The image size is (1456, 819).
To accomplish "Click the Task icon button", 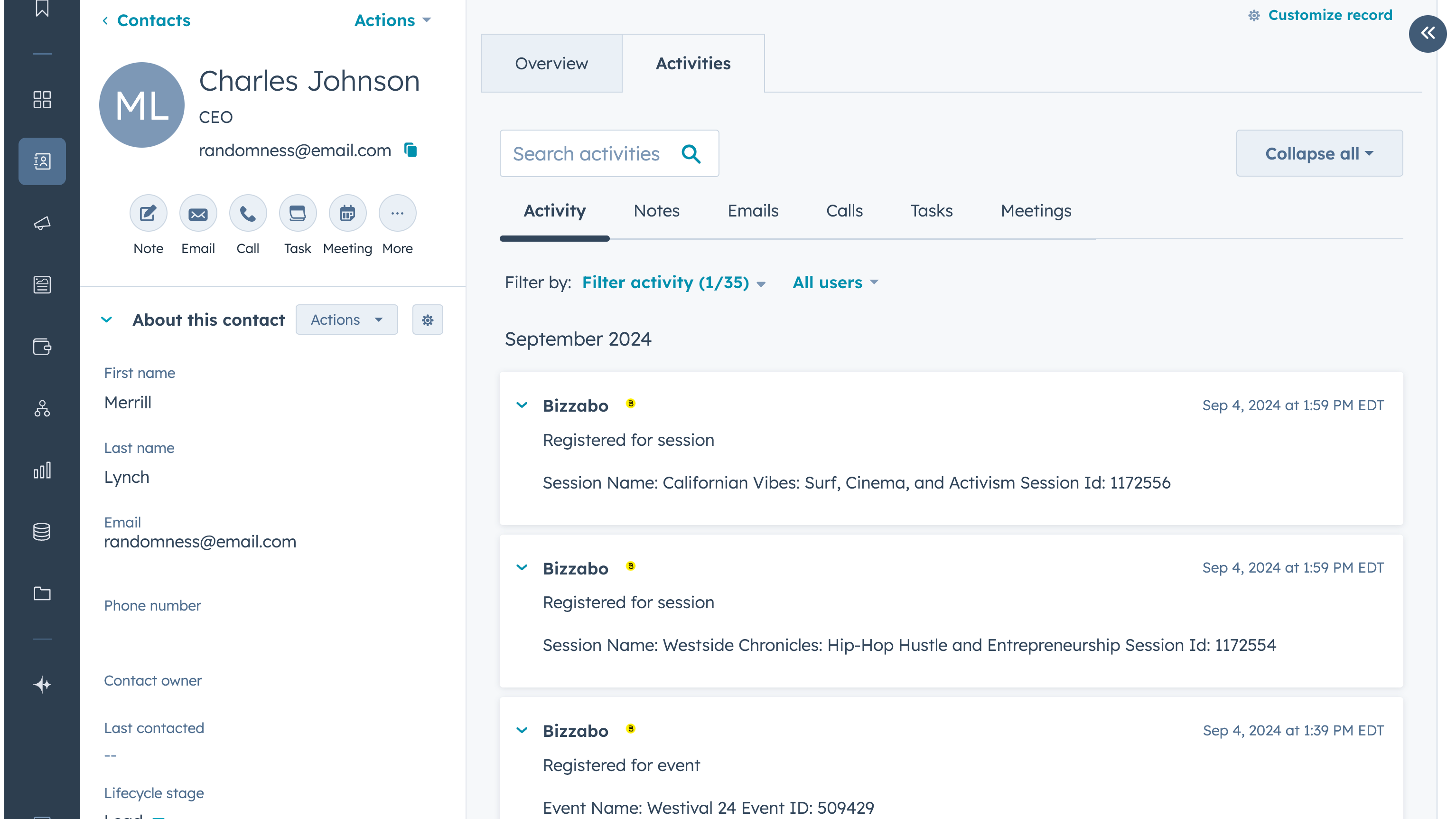I will (297, 213).
